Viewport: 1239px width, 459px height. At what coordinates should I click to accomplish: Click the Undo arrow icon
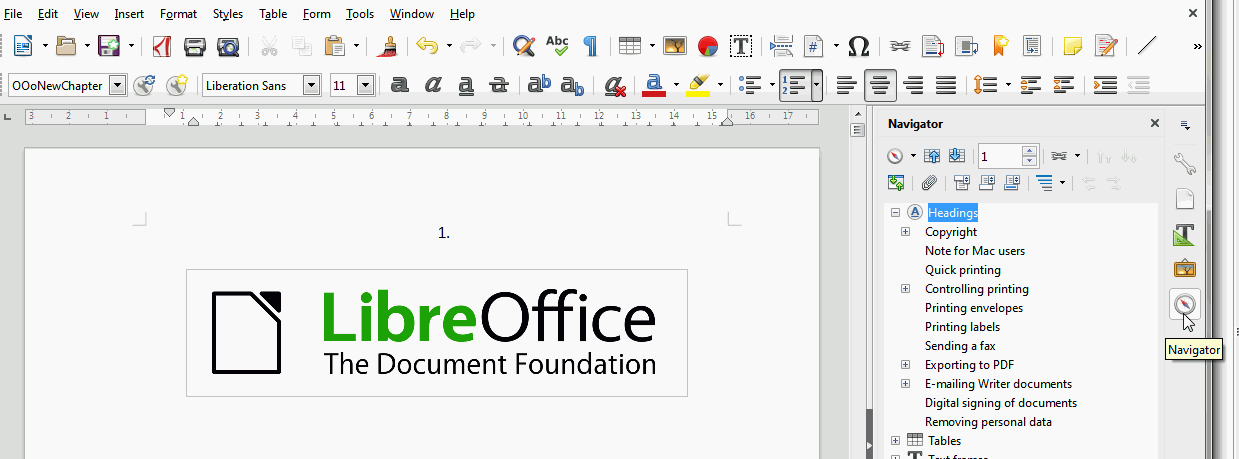[x=428, y=46]
